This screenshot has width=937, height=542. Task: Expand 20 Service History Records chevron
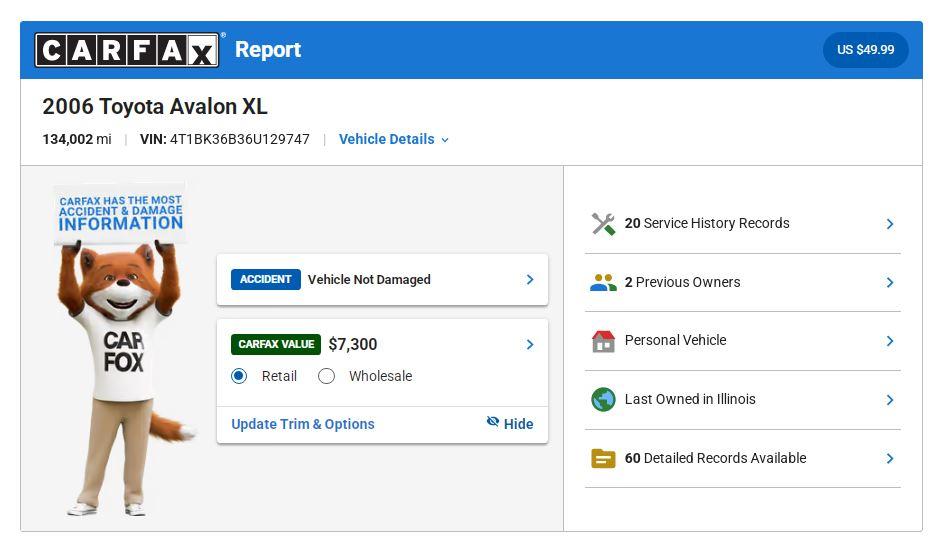pos(890,224)
